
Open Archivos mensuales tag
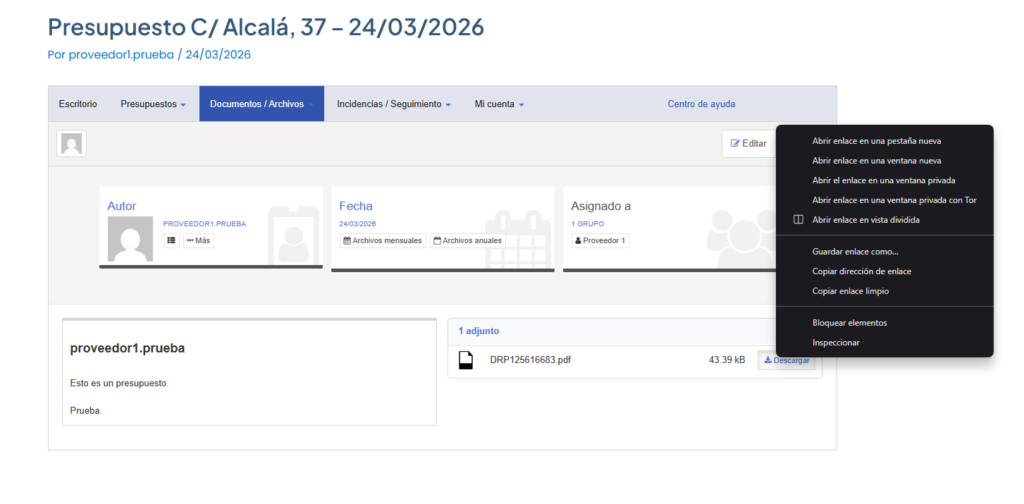383,240
